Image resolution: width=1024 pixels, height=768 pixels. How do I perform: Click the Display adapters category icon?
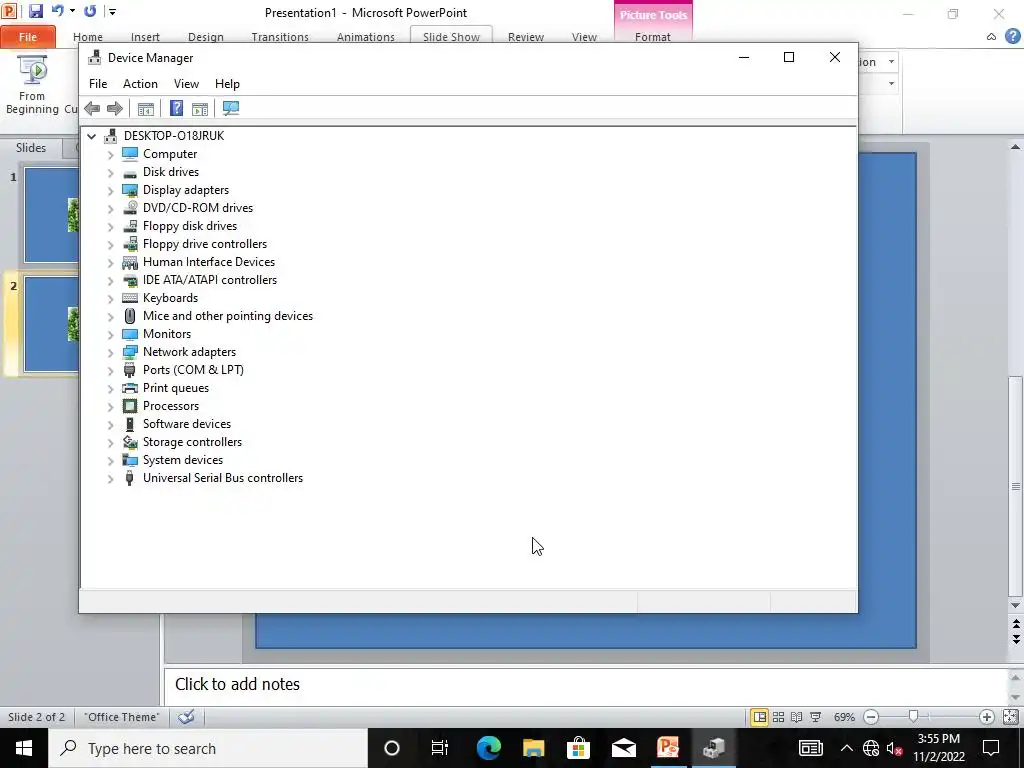(x=130, y=190)
